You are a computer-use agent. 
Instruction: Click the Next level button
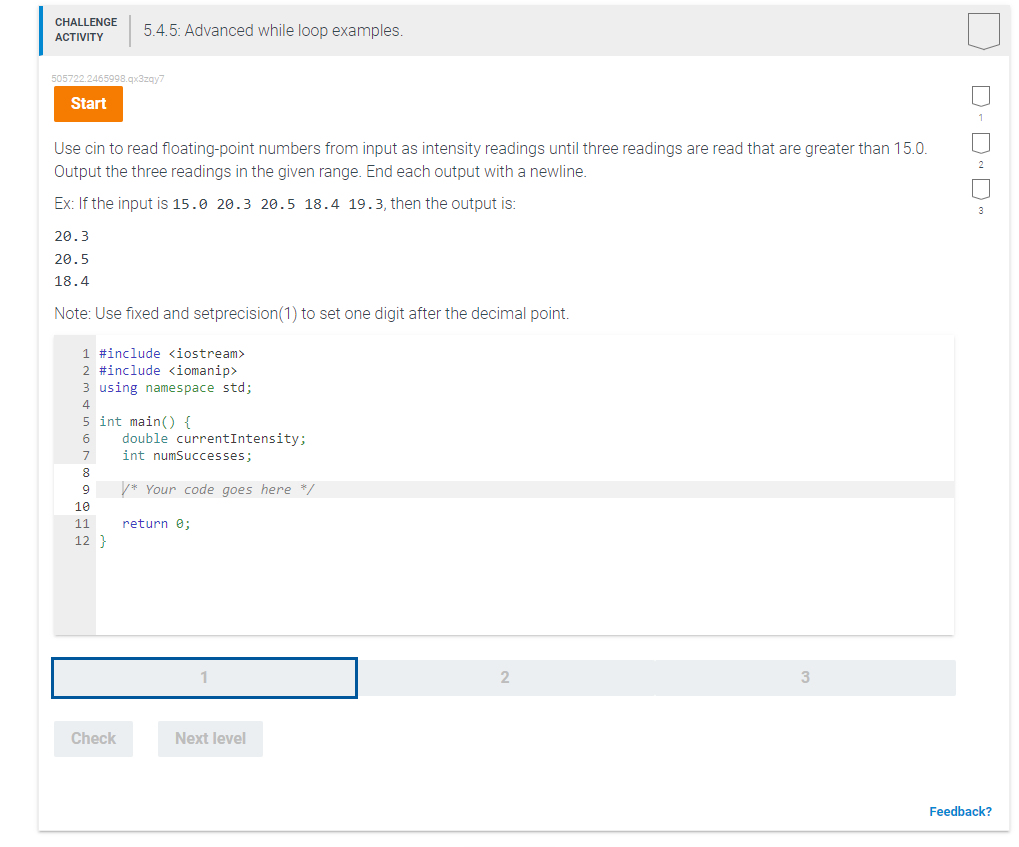tap(210, 738)
